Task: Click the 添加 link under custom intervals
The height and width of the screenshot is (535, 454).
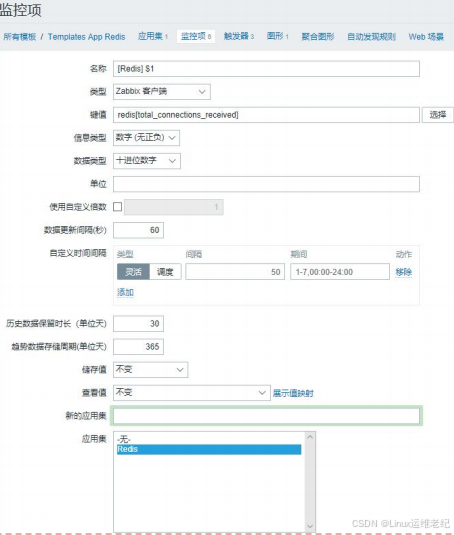Action: click(x=125, y=292)
